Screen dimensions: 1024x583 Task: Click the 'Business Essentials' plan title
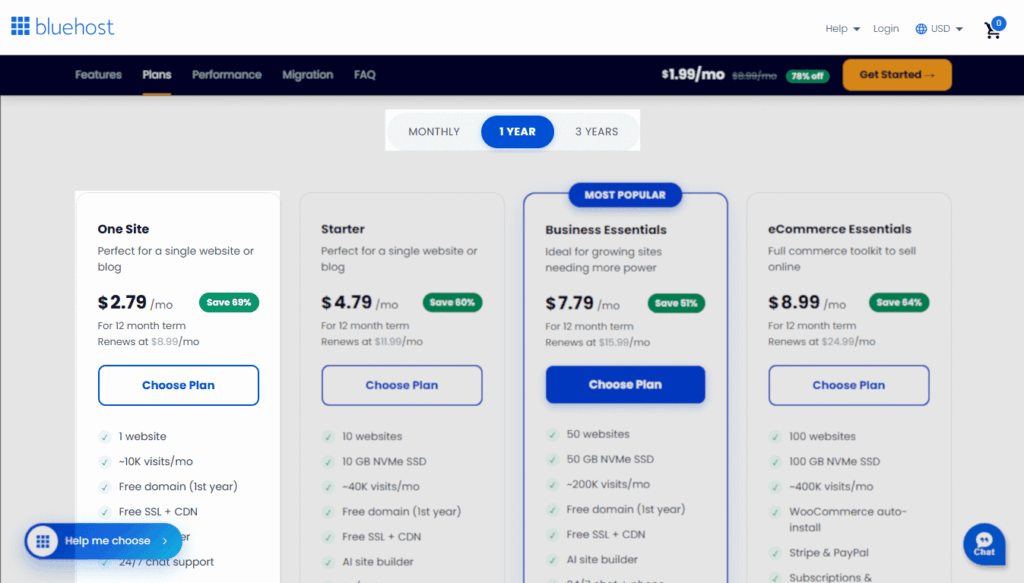(x=605, y=230)
